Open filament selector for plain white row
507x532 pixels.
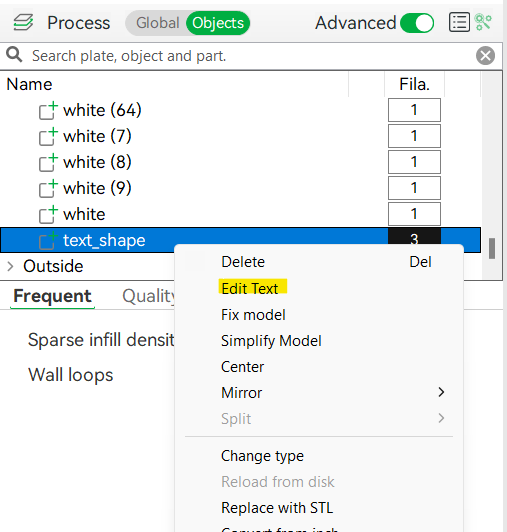(414, 214)
